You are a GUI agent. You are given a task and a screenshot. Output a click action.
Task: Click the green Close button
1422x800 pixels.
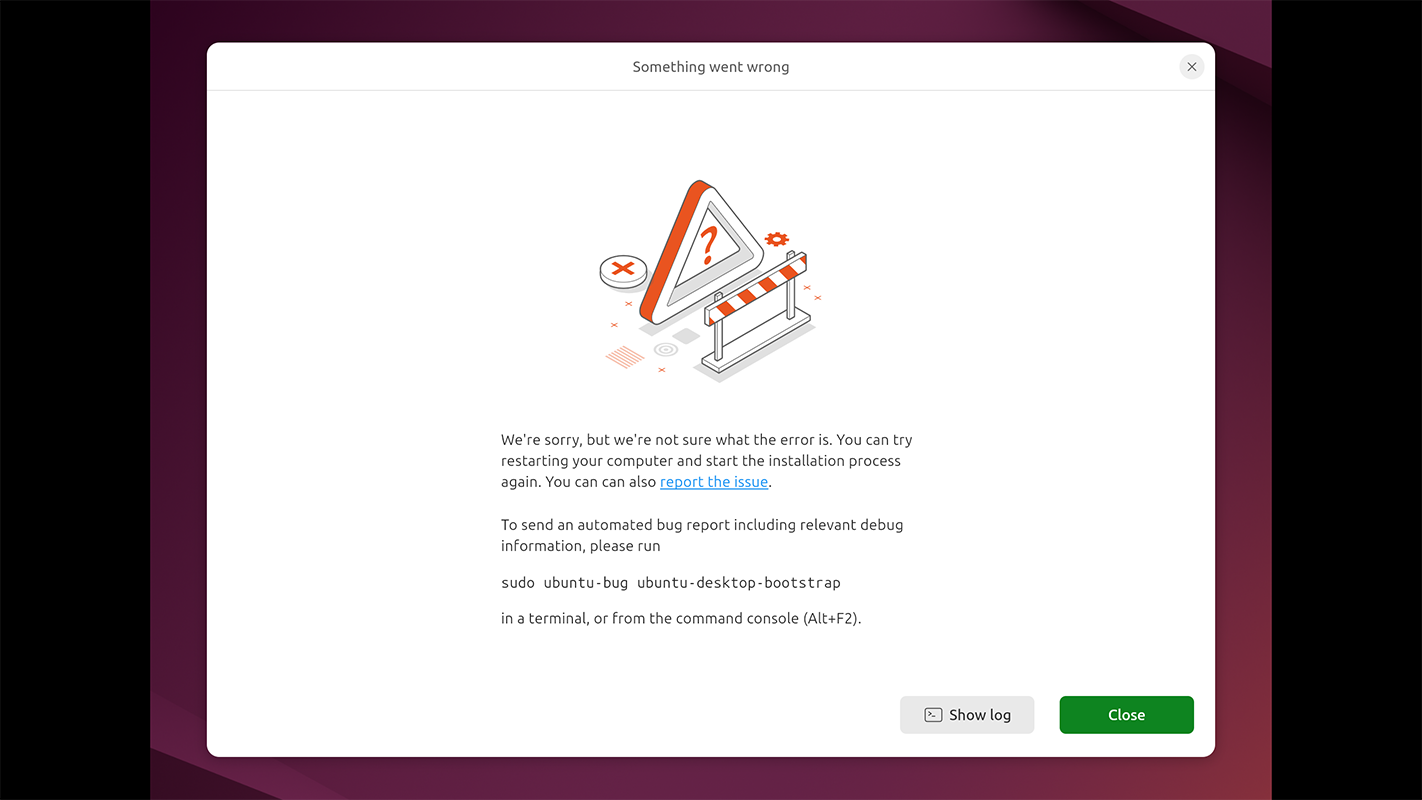(x=1127, y=715)
